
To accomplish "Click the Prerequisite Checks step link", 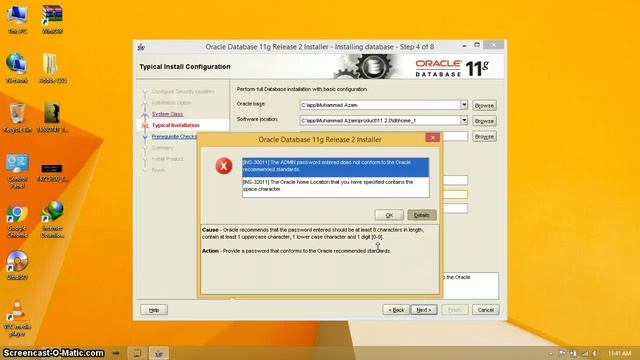I will (174, 136).
